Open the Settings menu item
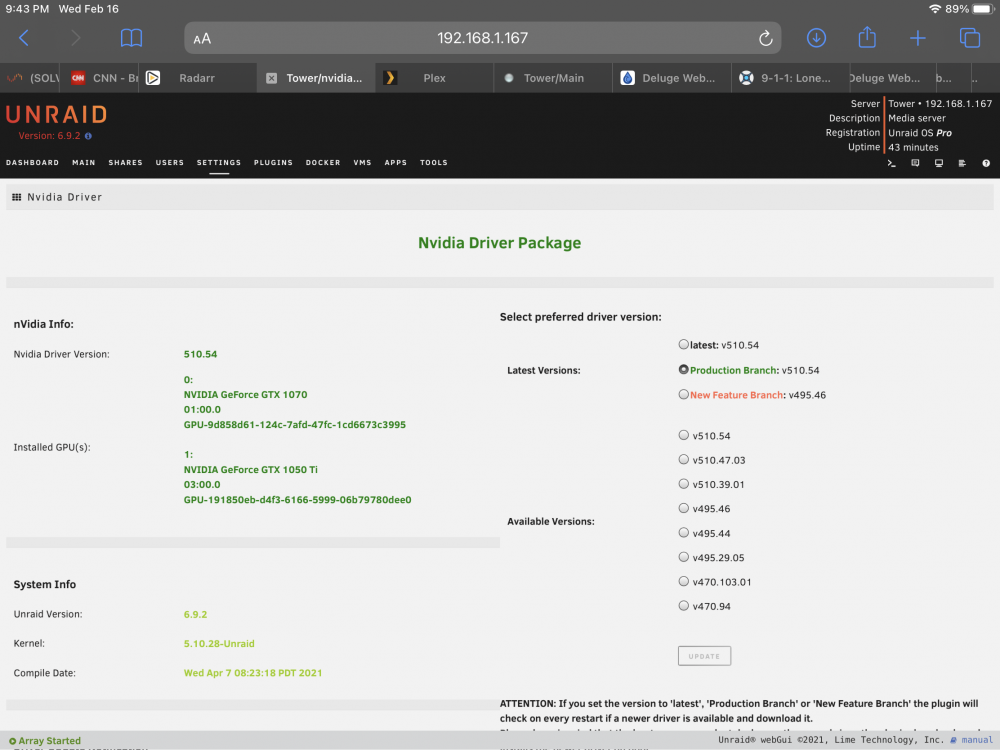Screen dimensions: 1000x750 (x=219, y=163)
